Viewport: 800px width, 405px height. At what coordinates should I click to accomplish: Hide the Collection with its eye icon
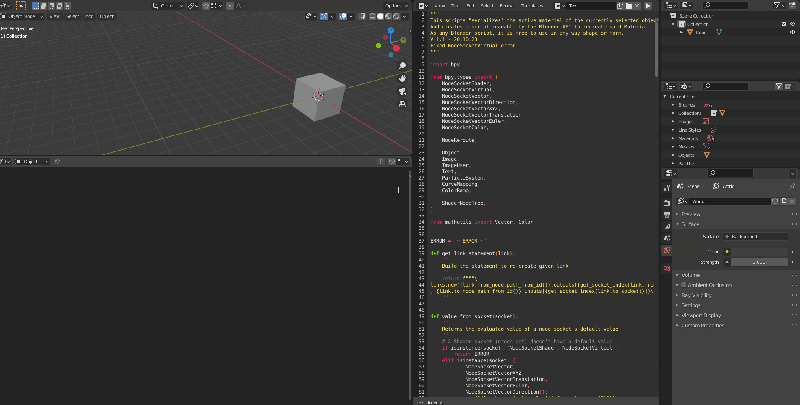point(793,24)
